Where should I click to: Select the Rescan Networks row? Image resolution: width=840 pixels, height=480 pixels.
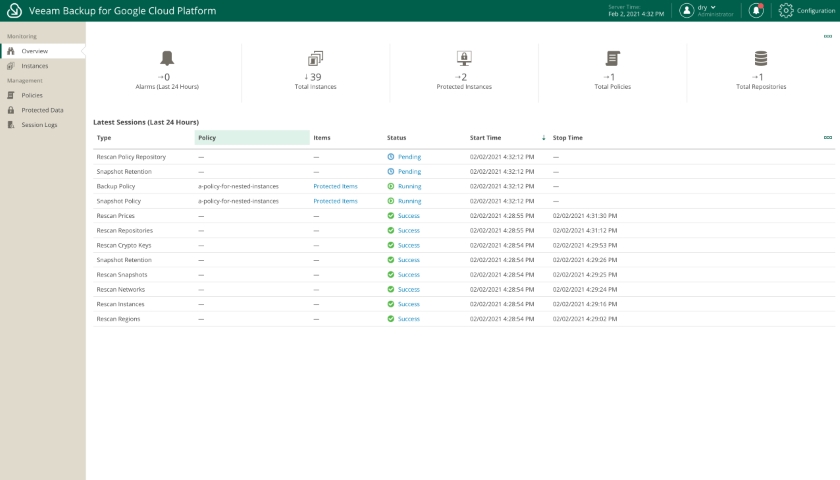(x=464, y=289)
